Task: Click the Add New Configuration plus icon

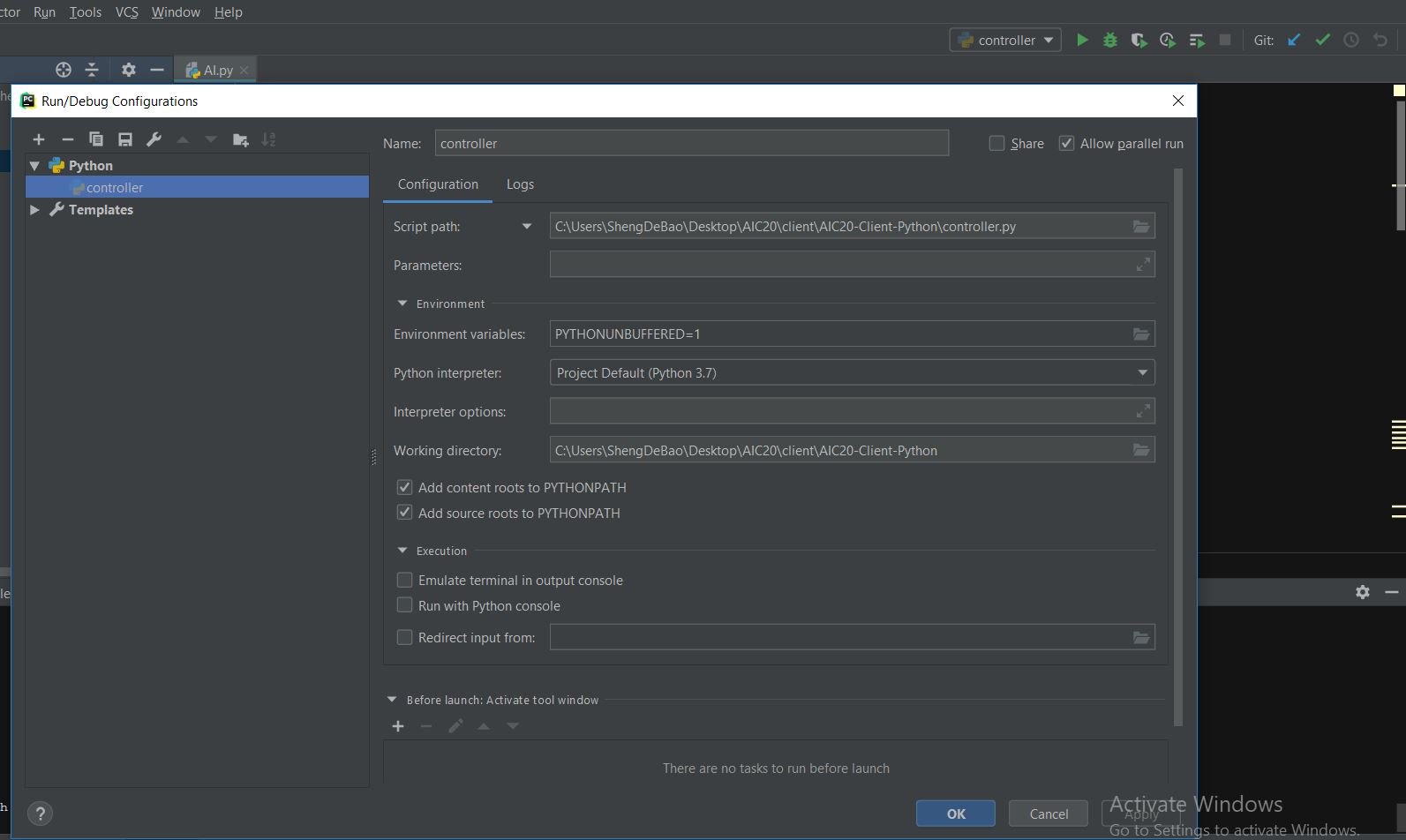Action: [39, 139]
